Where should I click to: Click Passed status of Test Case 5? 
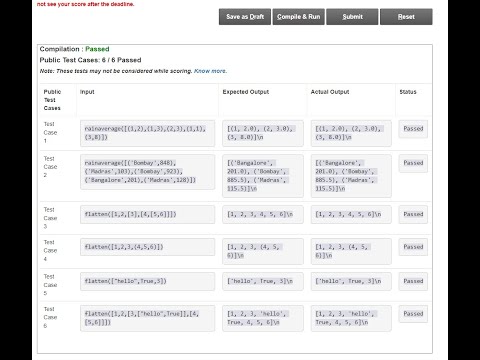[413, 281]
